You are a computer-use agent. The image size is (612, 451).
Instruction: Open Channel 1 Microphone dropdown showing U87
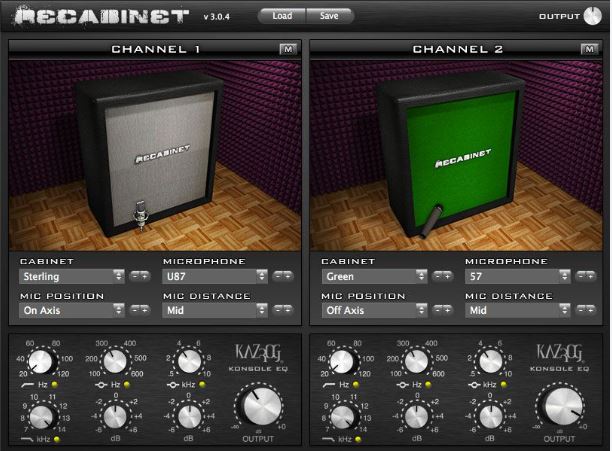[x=215, y=276]
